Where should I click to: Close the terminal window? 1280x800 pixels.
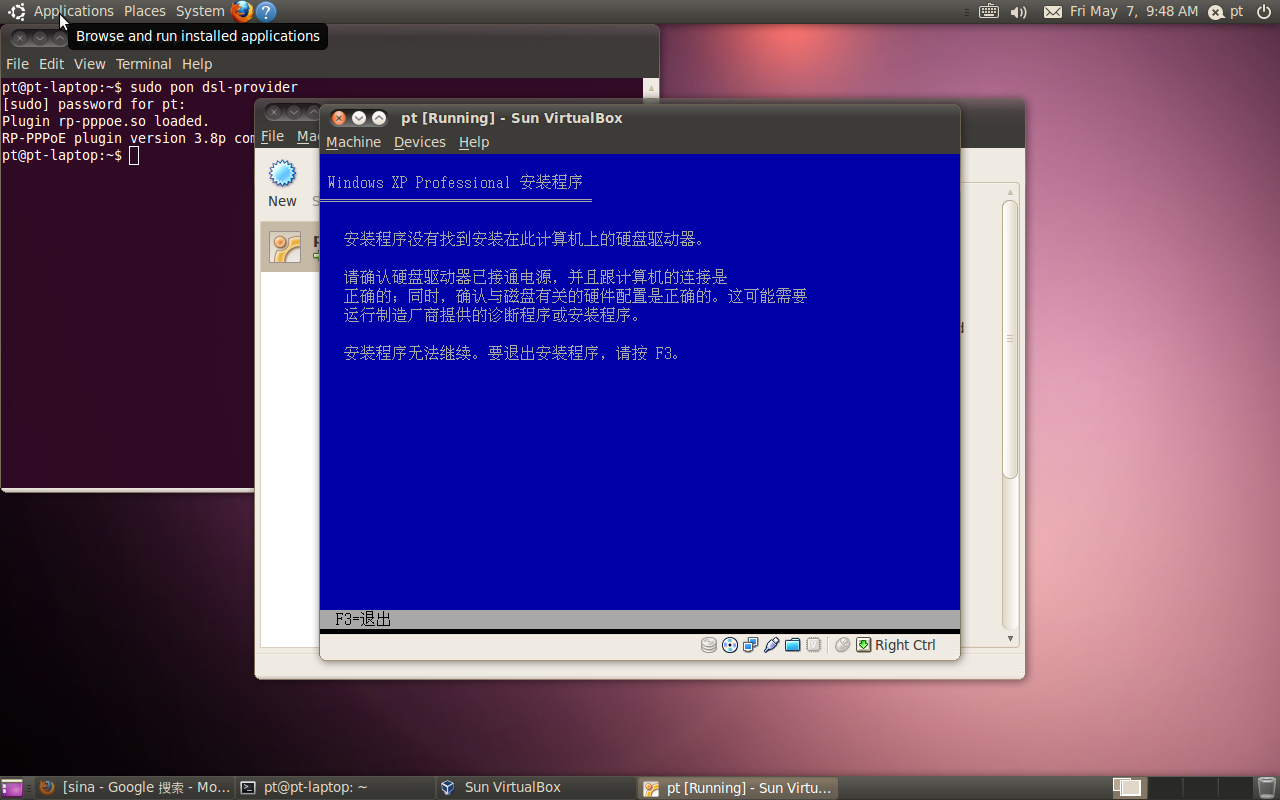tap(19, 38)
